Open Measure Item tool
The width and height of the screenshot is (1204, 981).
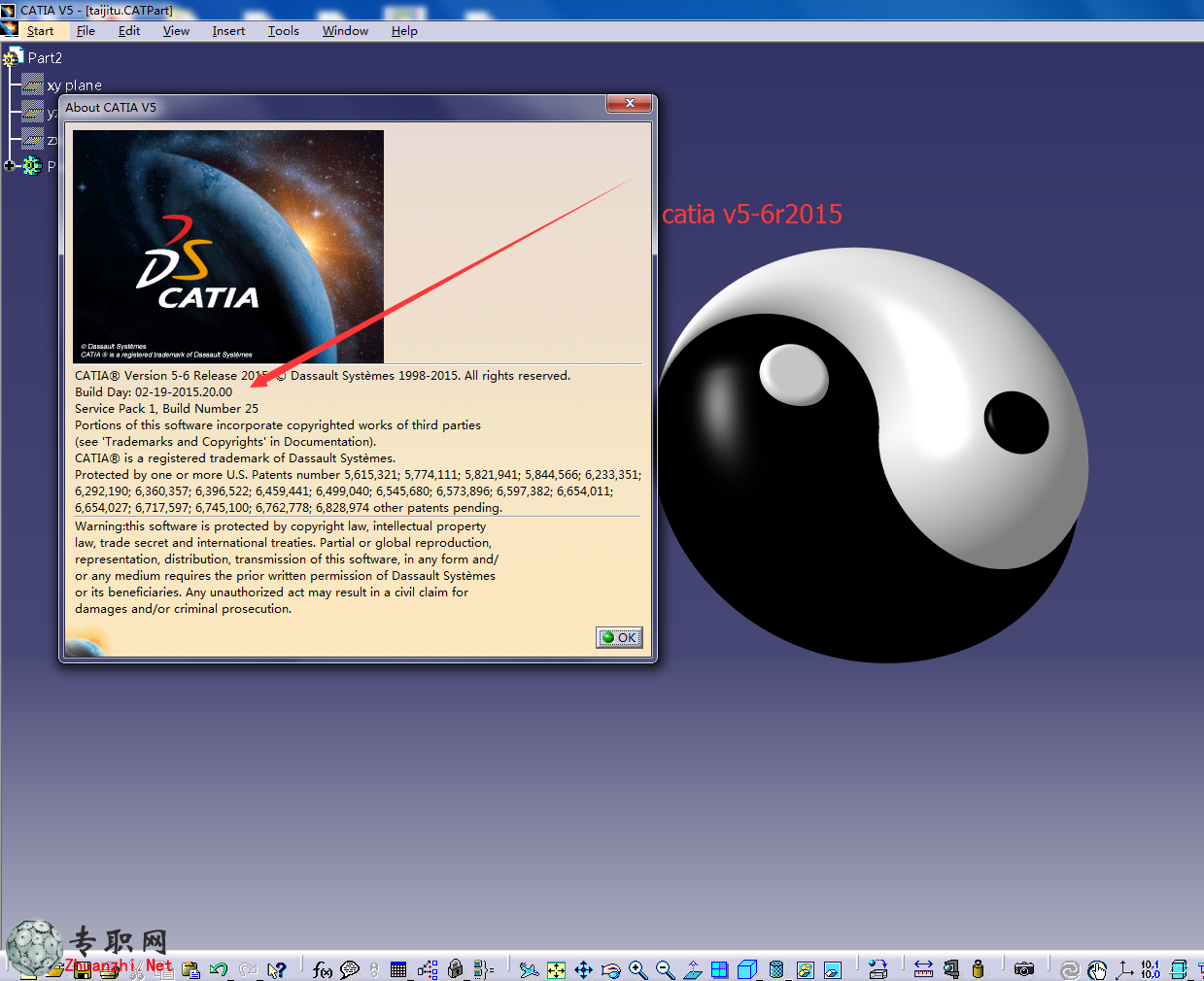[x=951, y=969]
